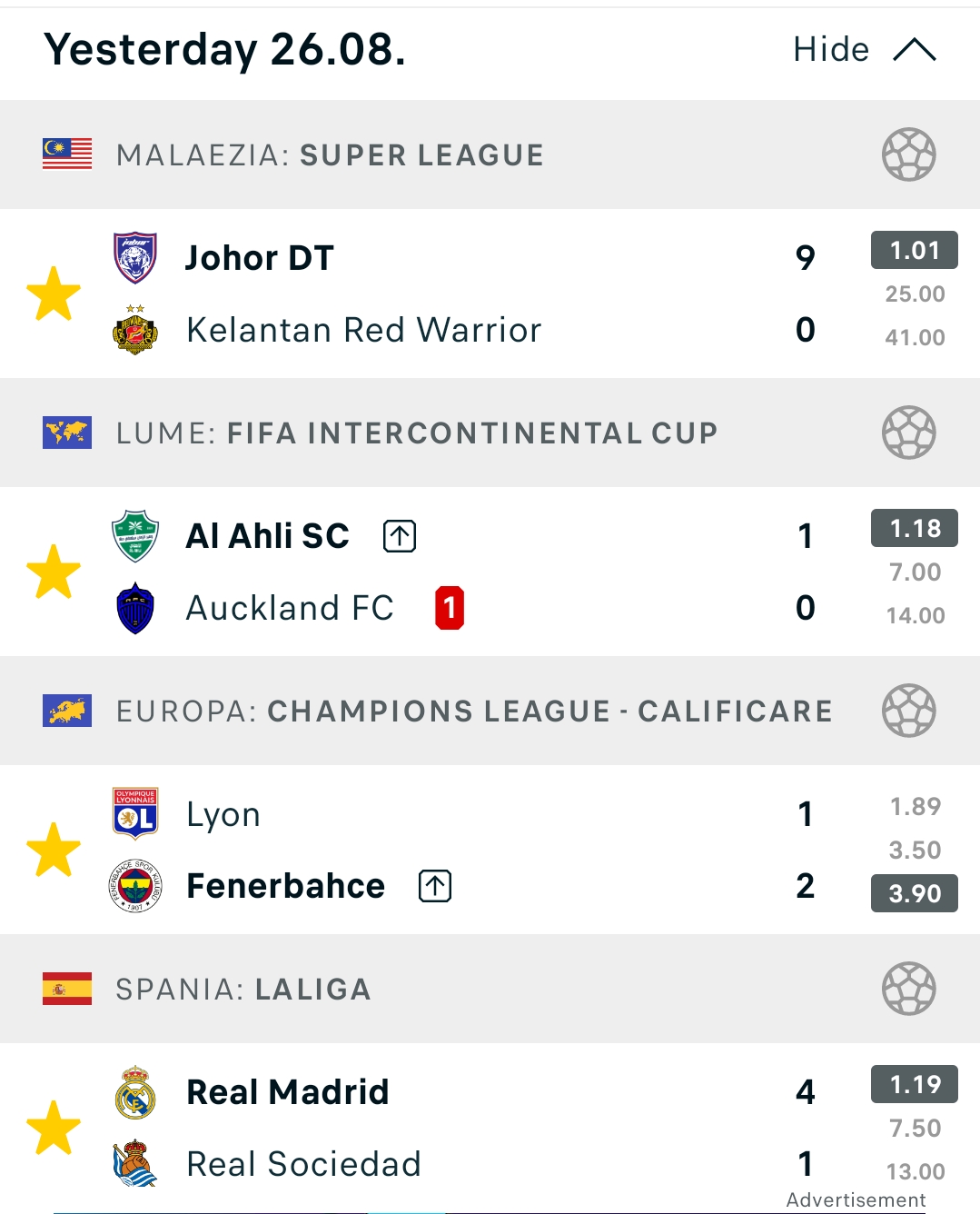Click the red card indicator for Auckland FC
980x1214 pixels.
coord(450,608)
